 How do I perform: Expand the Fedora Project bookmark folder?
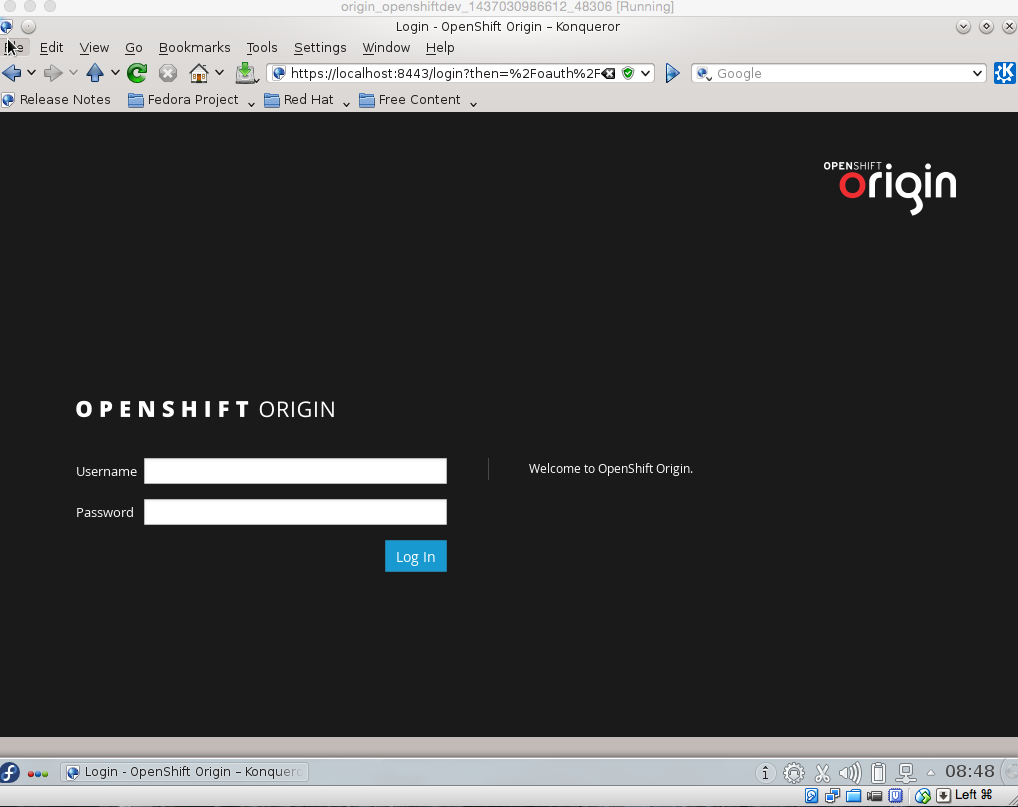[x=250, y=101]
